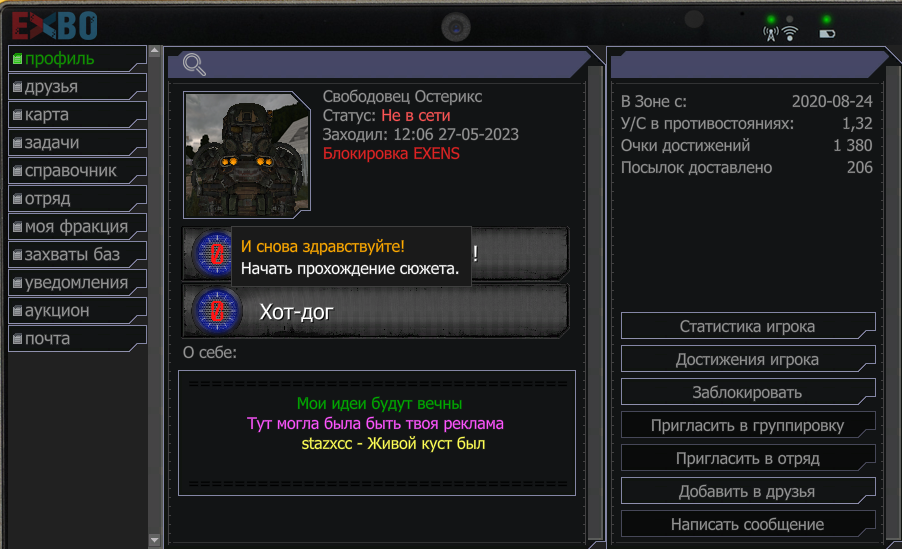Select Написать сообщение button
Screen dimensions: 902x549
point(748,524)
